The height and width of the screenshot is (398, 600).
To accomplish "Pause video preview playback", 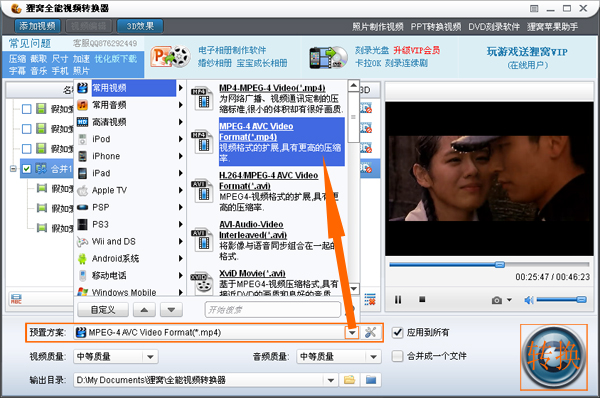I will click(x=398, y=300).
